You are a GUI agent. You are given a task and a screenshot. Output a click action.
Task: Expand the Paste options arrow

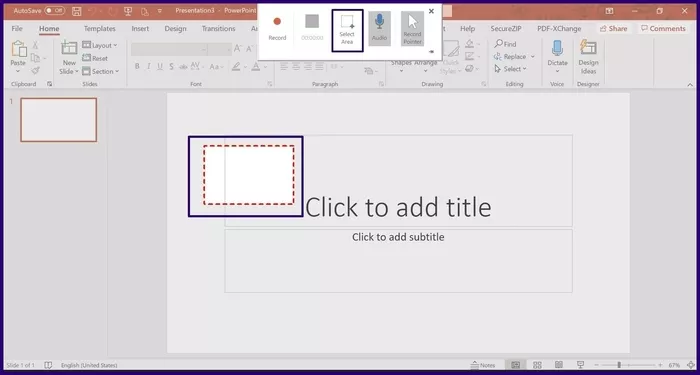[18, 71]
